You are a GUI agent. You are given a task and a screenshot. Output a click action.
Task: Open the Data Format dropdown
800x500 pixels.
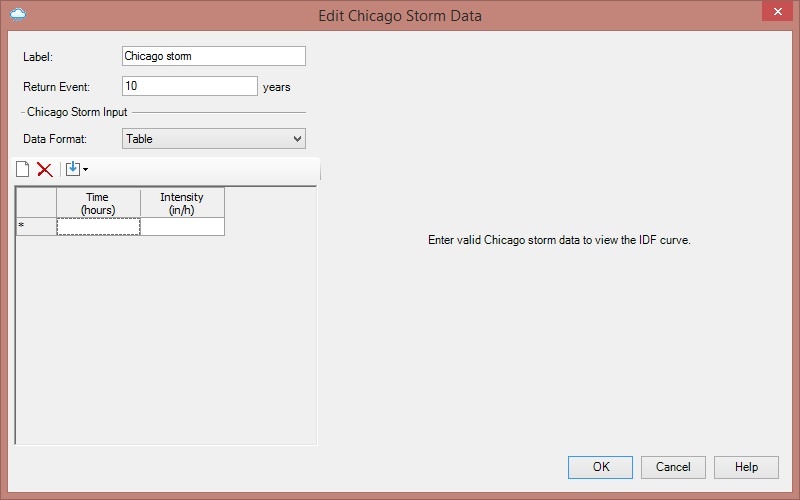coord(214,139)
